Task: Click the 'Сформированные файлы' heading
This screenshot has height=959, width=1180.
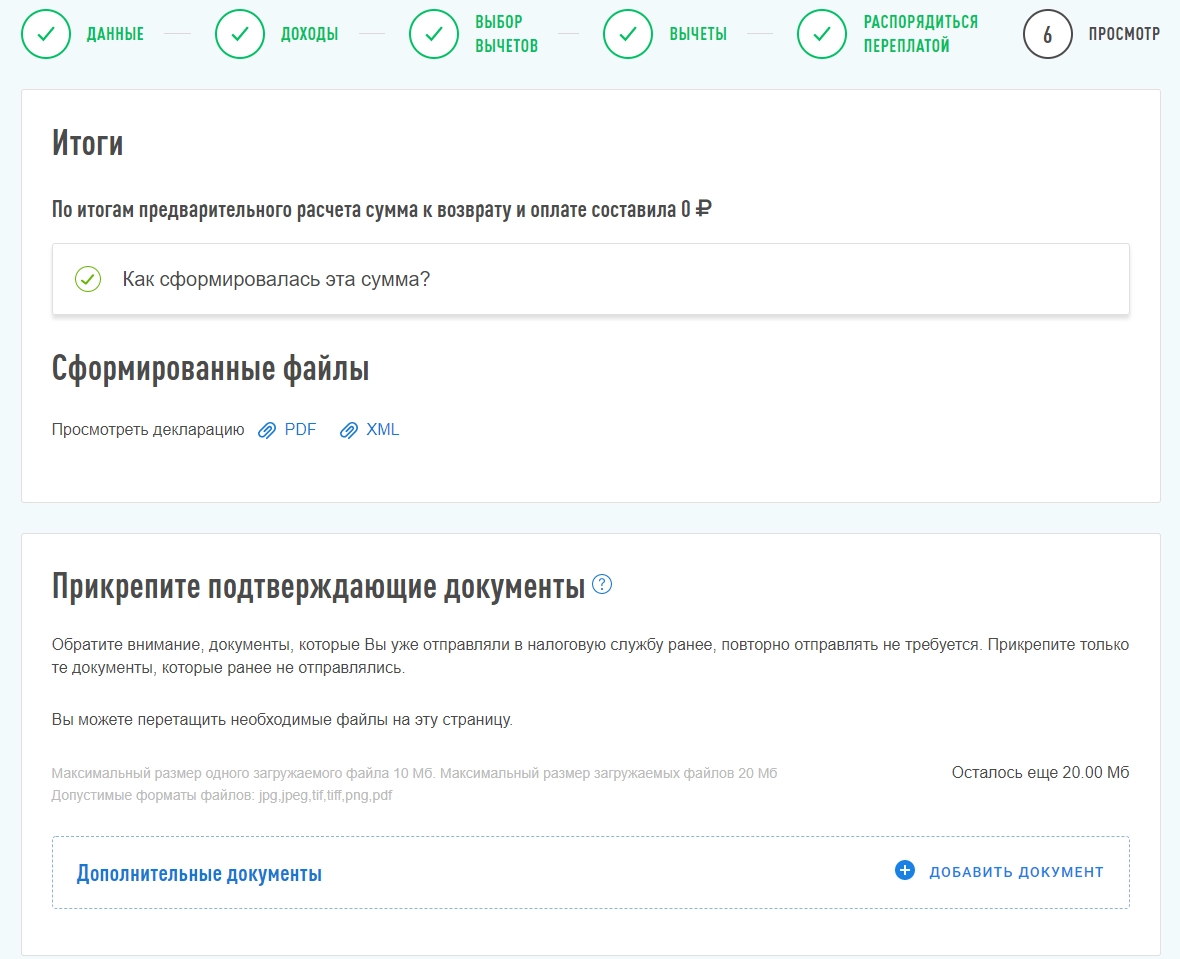Action: pyautogui.click(x=211, y=369)
